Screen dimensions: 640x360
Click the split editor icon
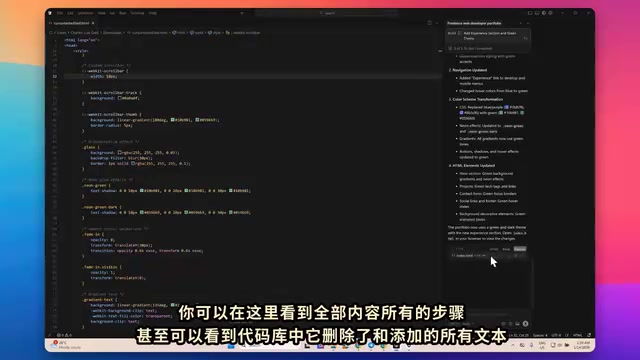429,23
